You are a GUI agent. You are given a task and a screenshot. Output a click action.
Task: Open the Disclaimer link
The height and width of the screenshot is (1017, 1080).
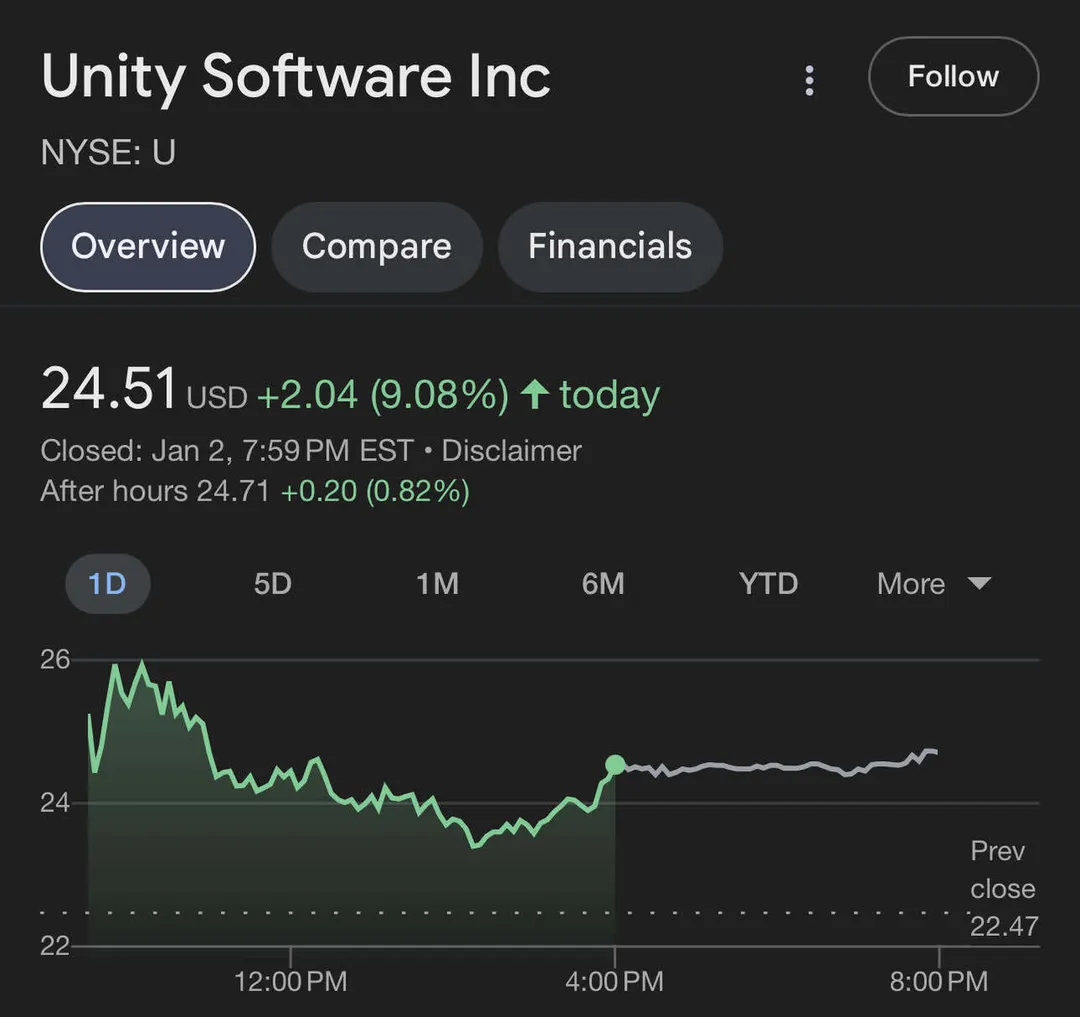(511, 451)
